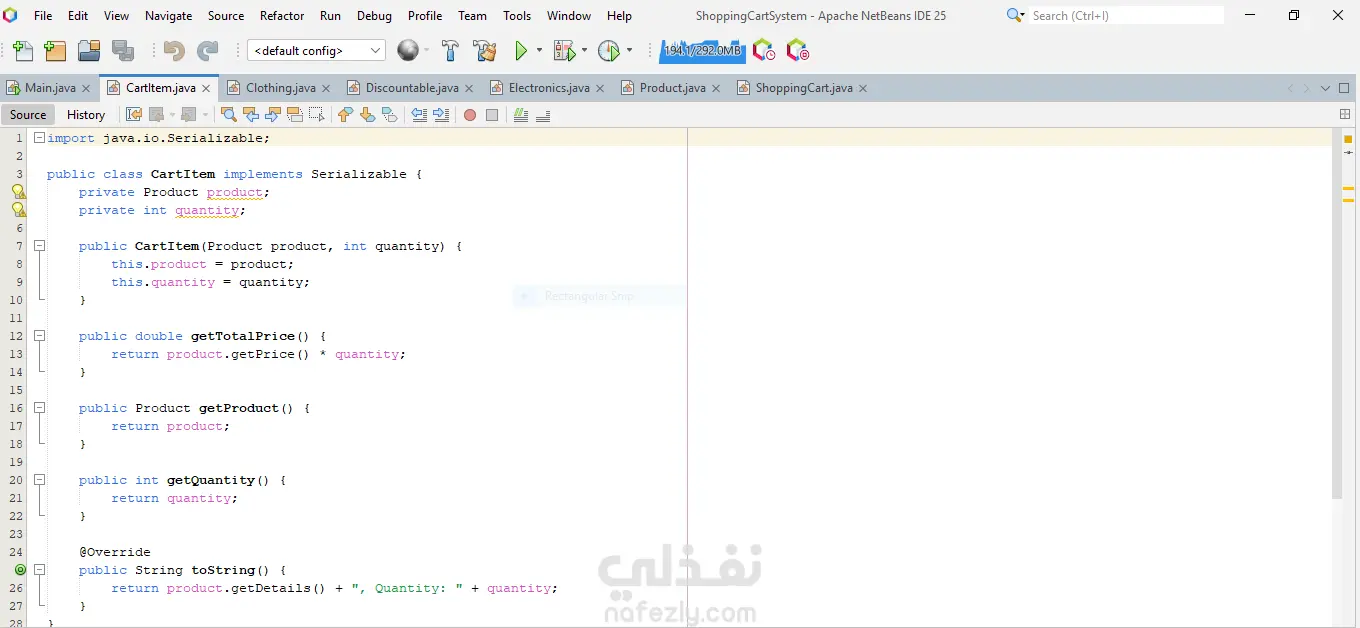Close the Clothing.java tab
Image resolution: width=1360 pixels, height=628 pixels.
pos(326,88)
